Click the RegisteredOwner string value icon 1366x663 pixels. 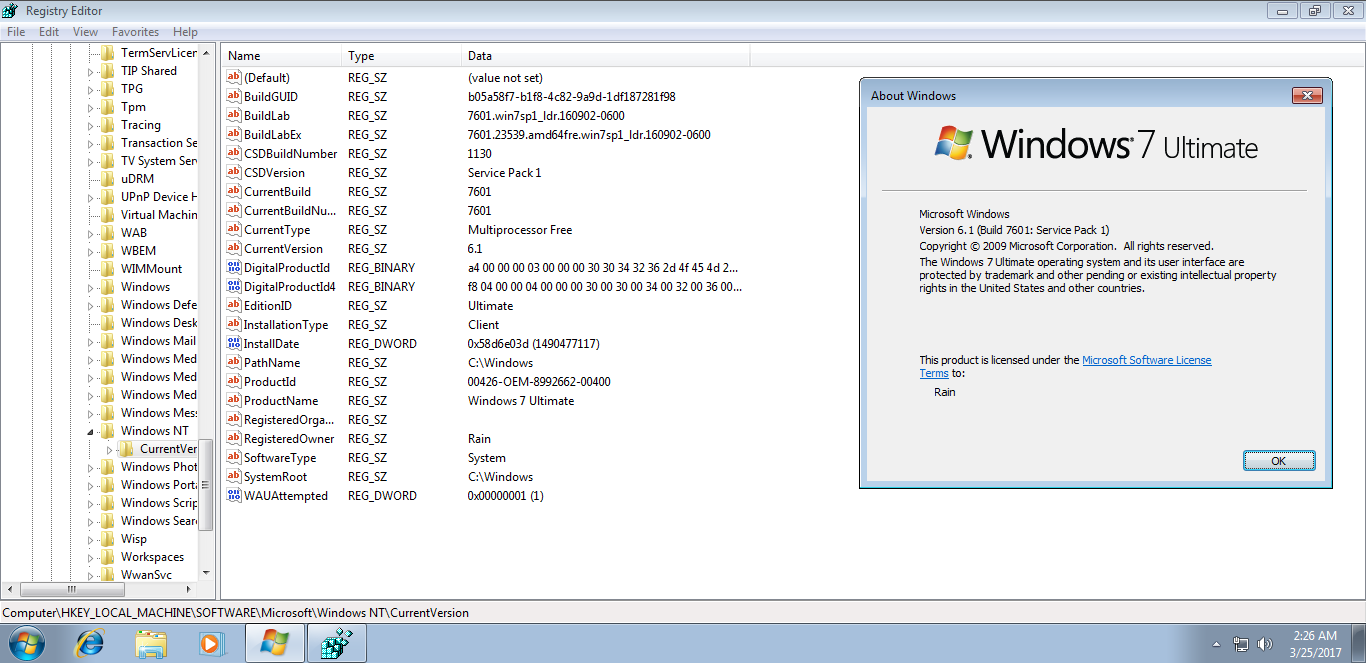click(x=234, y=439)
